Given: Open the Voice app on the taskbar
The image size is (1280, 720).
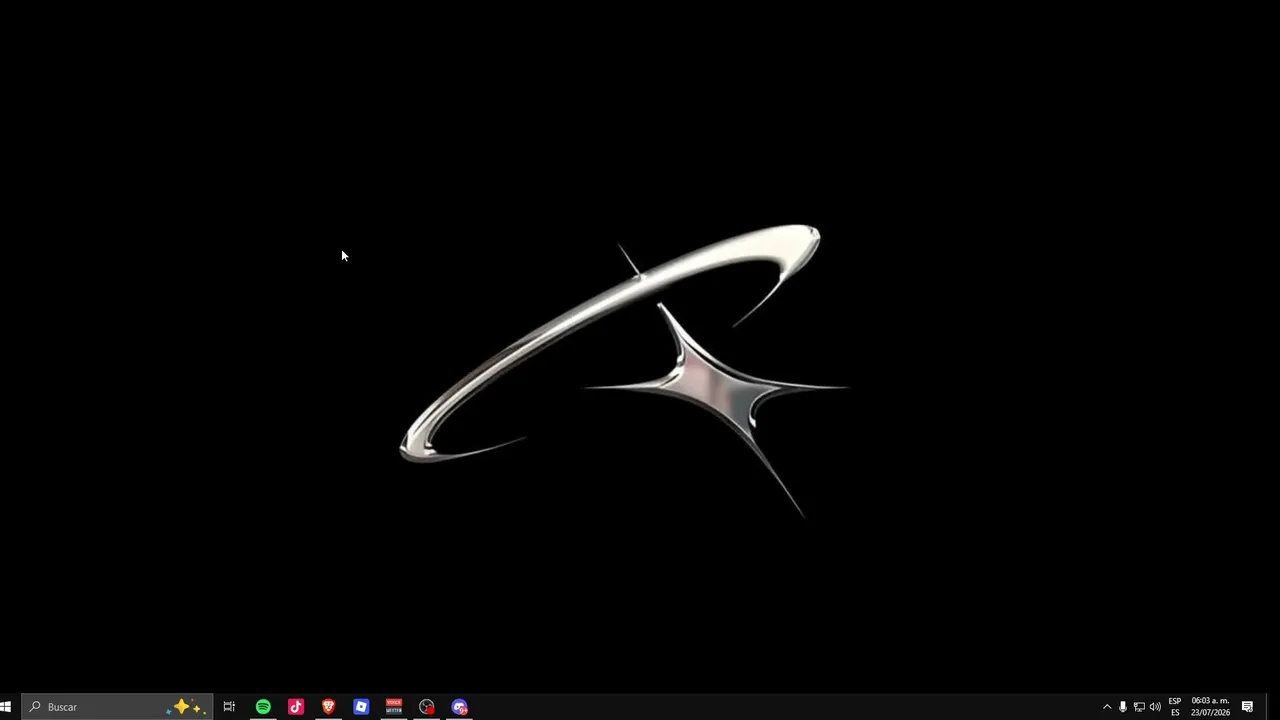Looking at the screenshot, I should click(394, 707).
